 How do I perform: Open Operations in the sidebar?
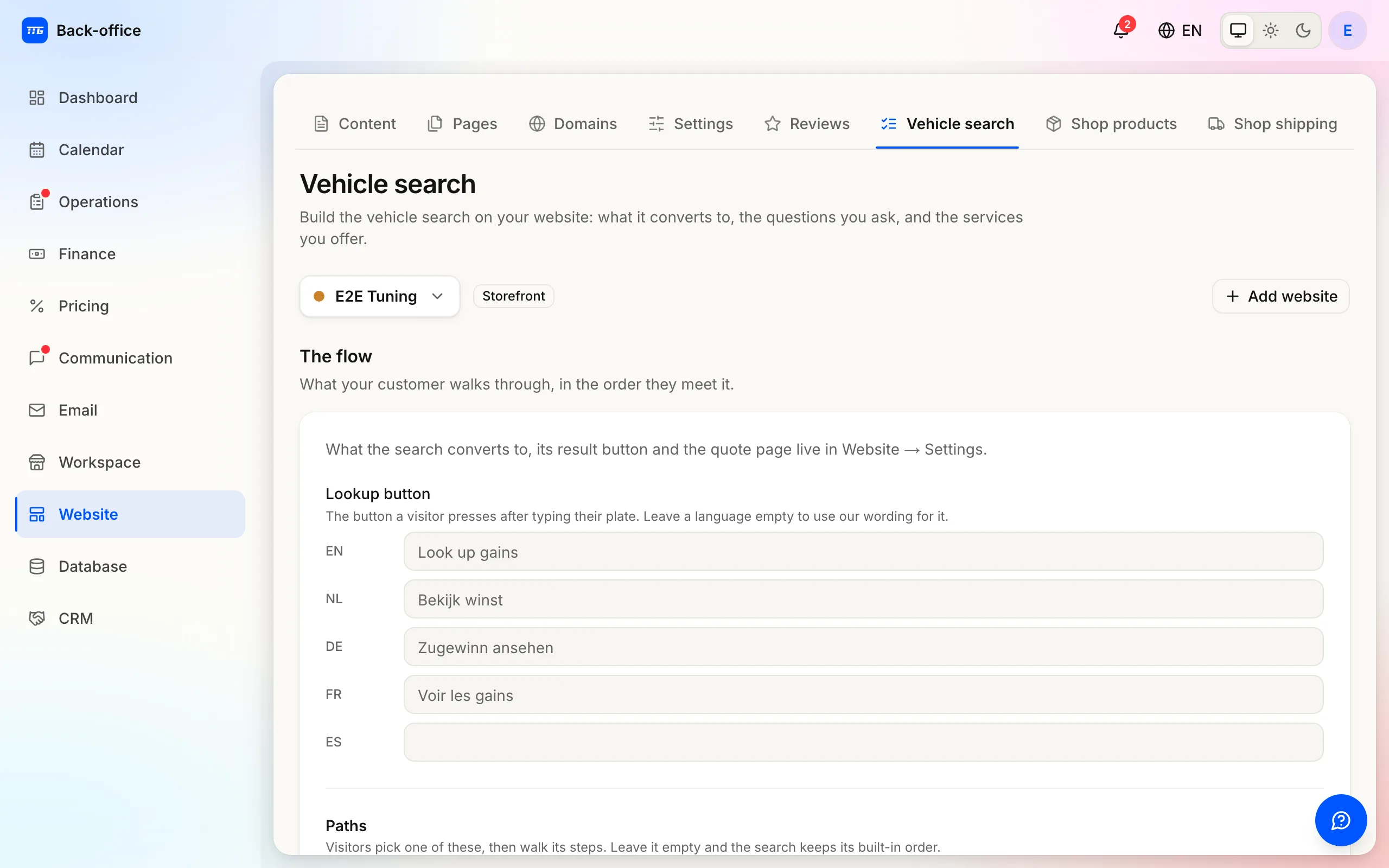tap(130, 202)
